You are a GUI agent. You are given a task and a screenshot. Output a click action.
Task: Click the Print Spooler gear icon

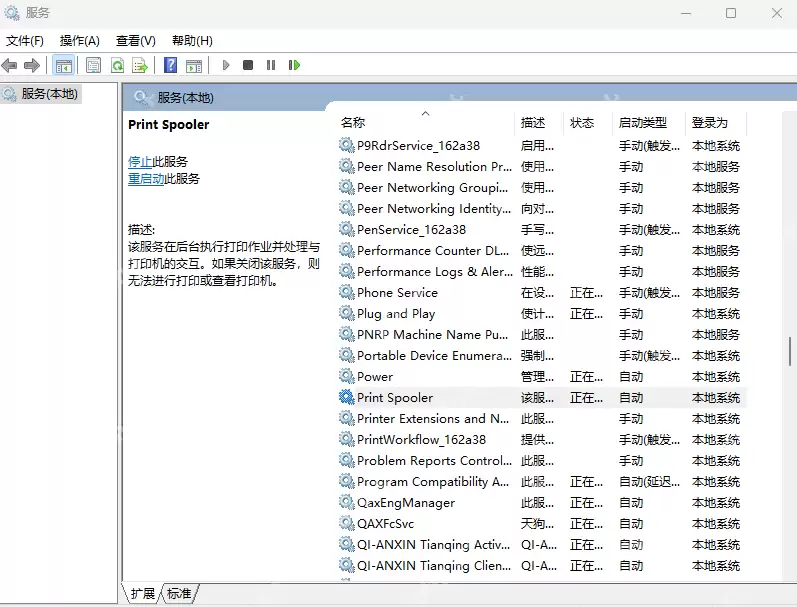click(347, 397)
